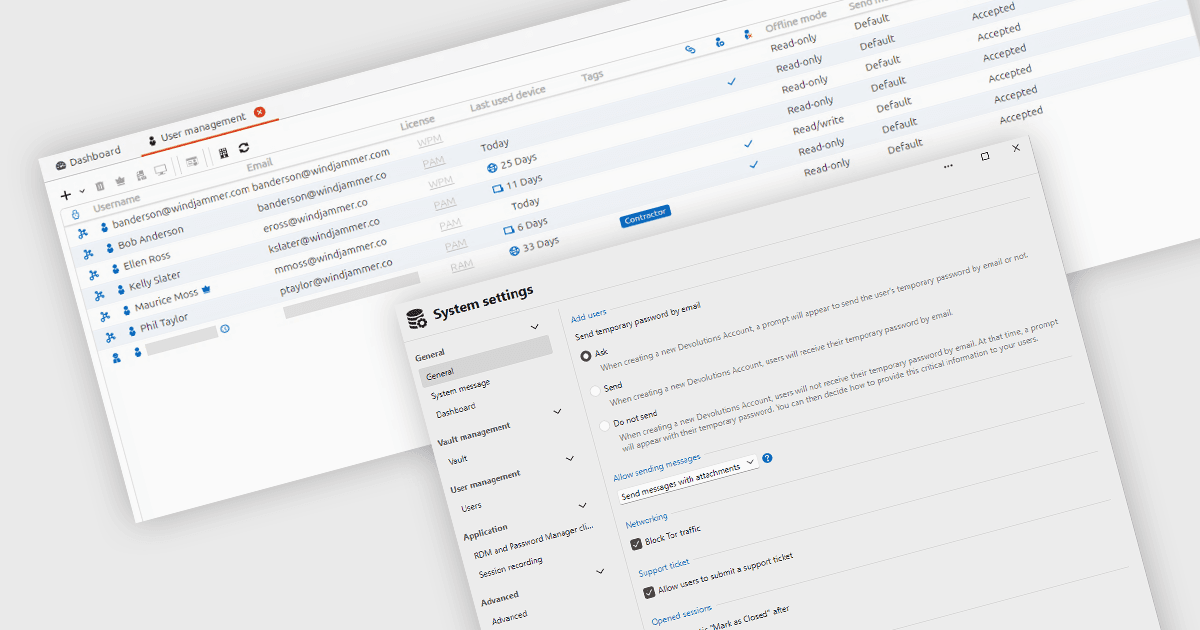1200x630 pixels.
Task: Open the dropdown arrow beside the plus icon
Action: (81, 192)
